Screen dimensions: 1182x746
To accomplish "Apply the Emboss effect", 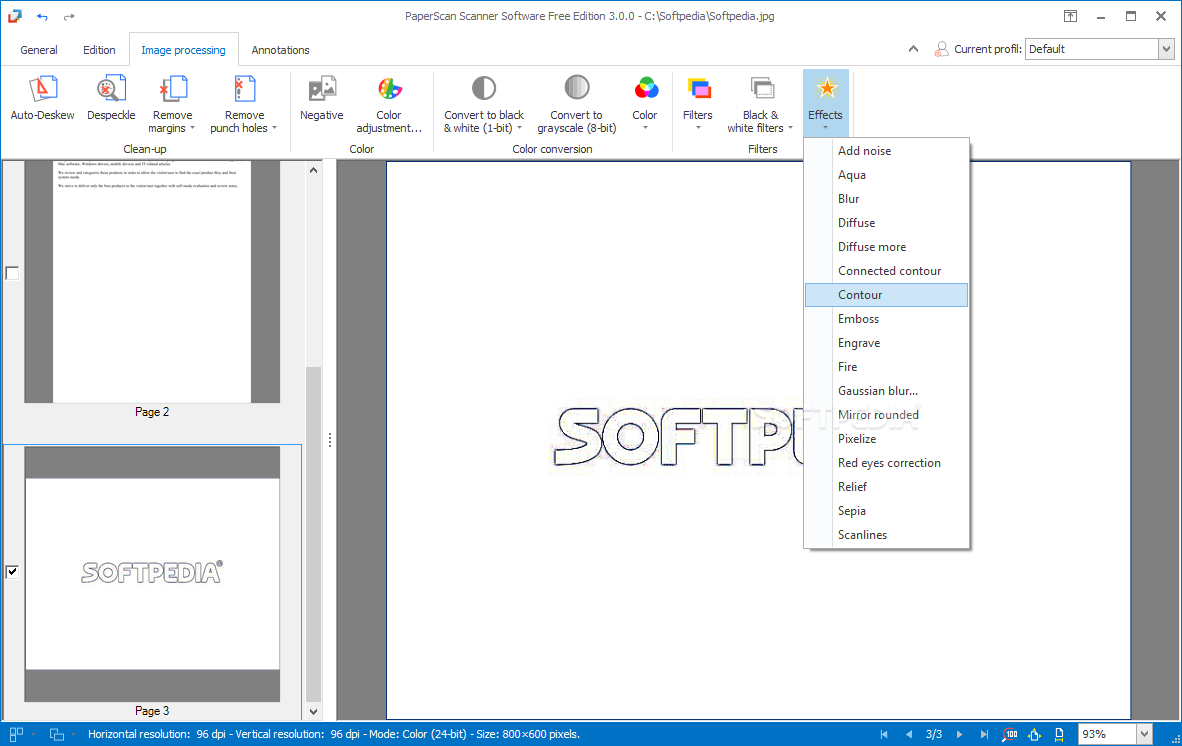I will click(886, 319).
